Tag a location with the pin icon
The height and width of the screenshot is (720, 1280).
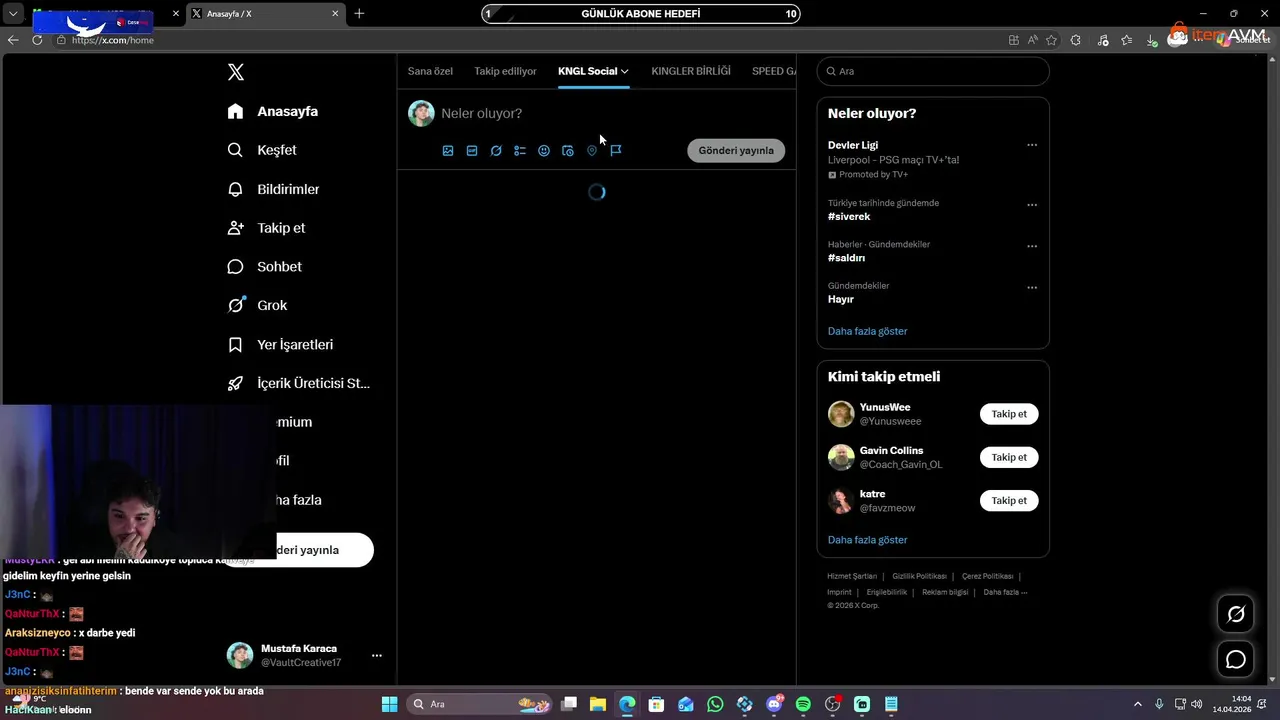592,151
